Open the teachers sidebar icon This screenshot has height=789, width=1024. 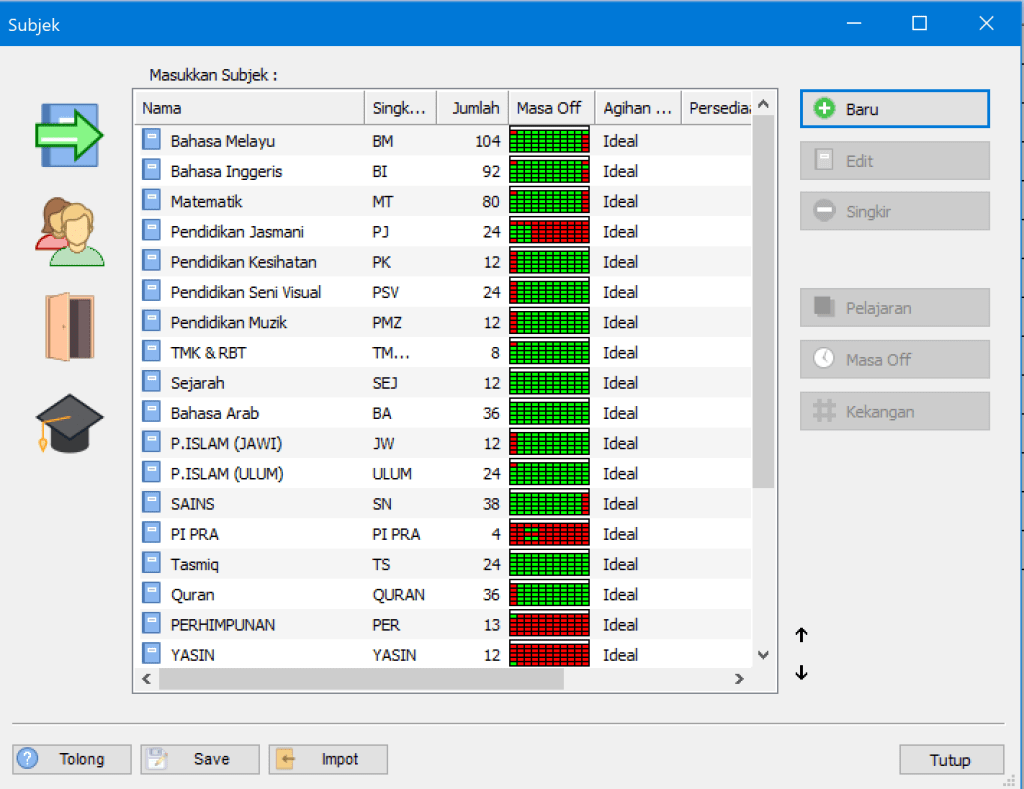pos(69,232)
